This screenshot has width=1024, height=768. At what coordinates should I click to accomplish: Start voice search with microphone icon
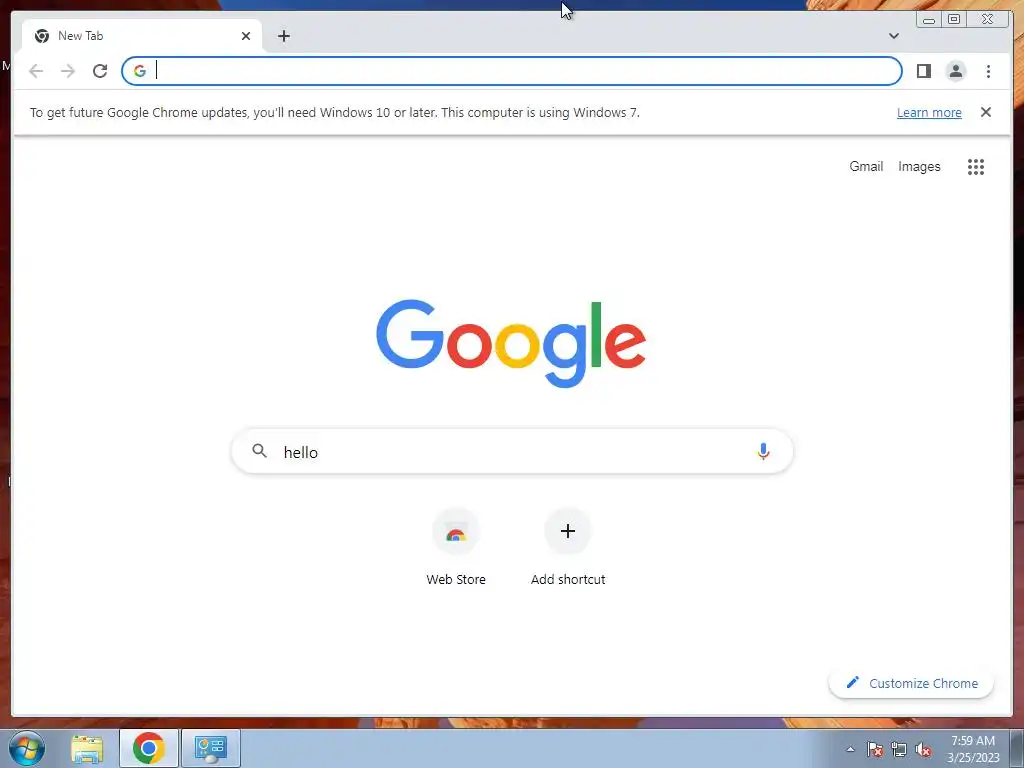[x=763, y=451]
